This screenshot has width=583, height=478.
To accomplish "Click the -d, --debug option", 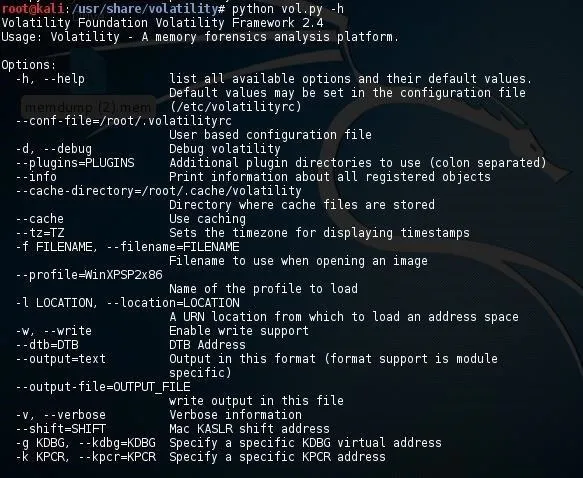I will click(x=54, y=149).
